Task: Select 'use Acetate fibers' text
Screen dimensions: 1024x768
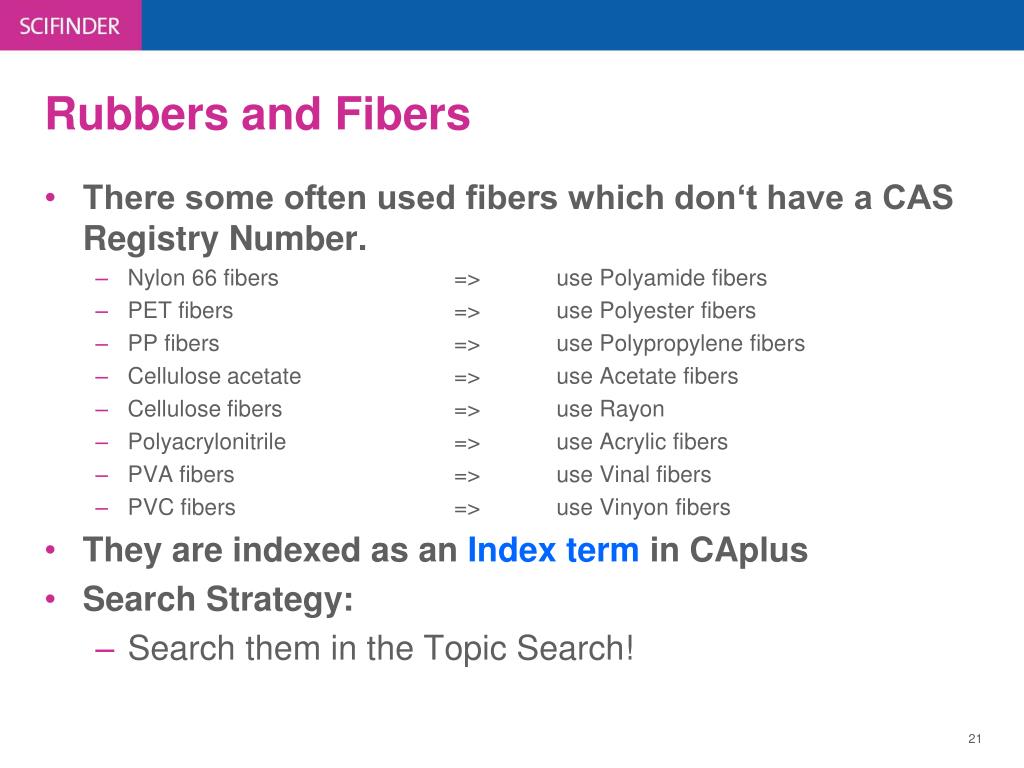Action: pyautogui.click(x=647, y=376)
